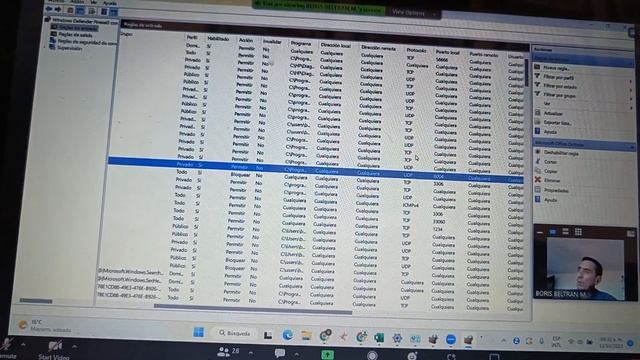Click the green Zoom share screen icon
The image size is (640, 360).
[327, 355]
